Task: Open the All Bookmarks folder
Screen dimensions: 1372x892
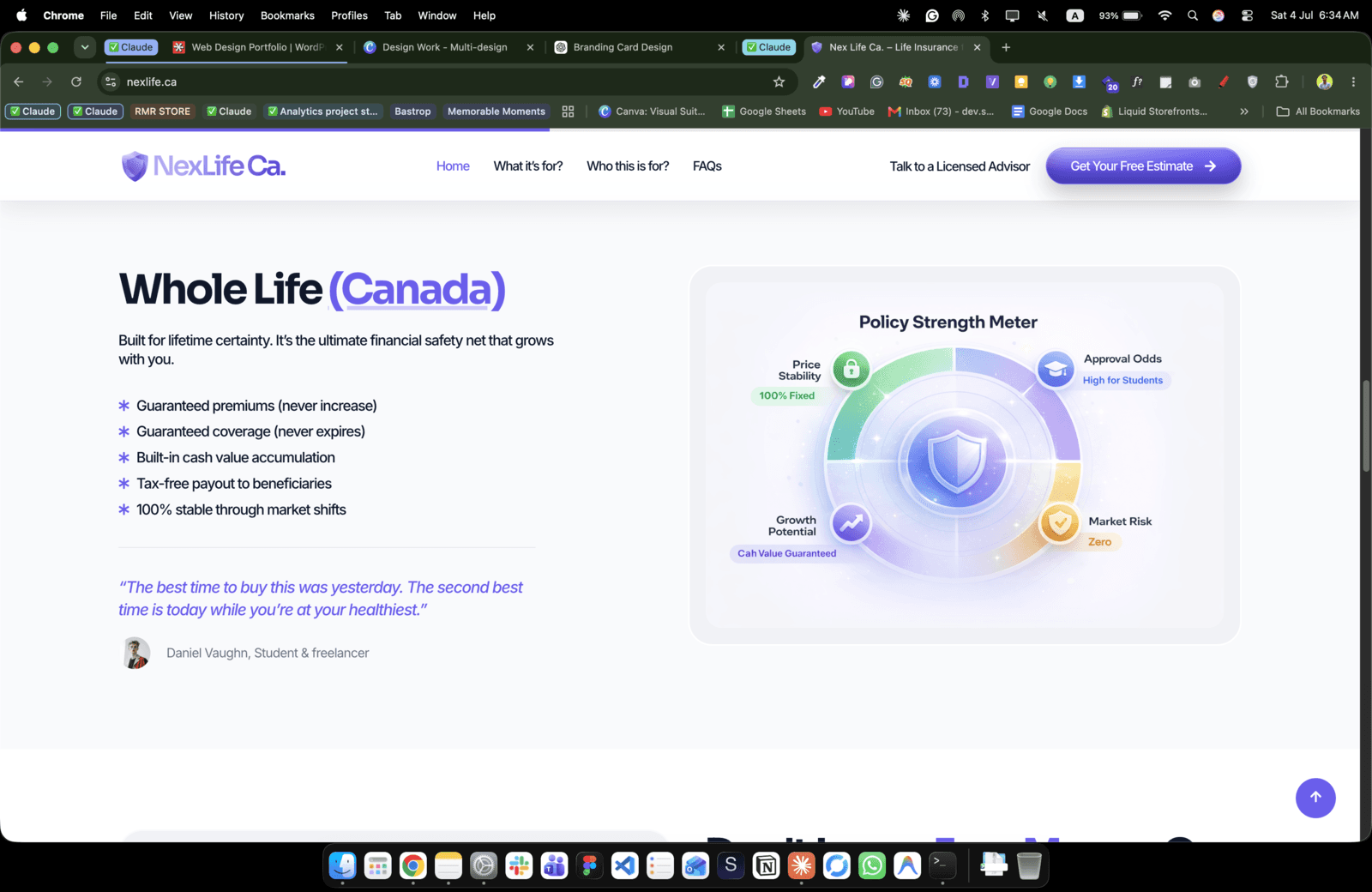Action: point(1318,111)
